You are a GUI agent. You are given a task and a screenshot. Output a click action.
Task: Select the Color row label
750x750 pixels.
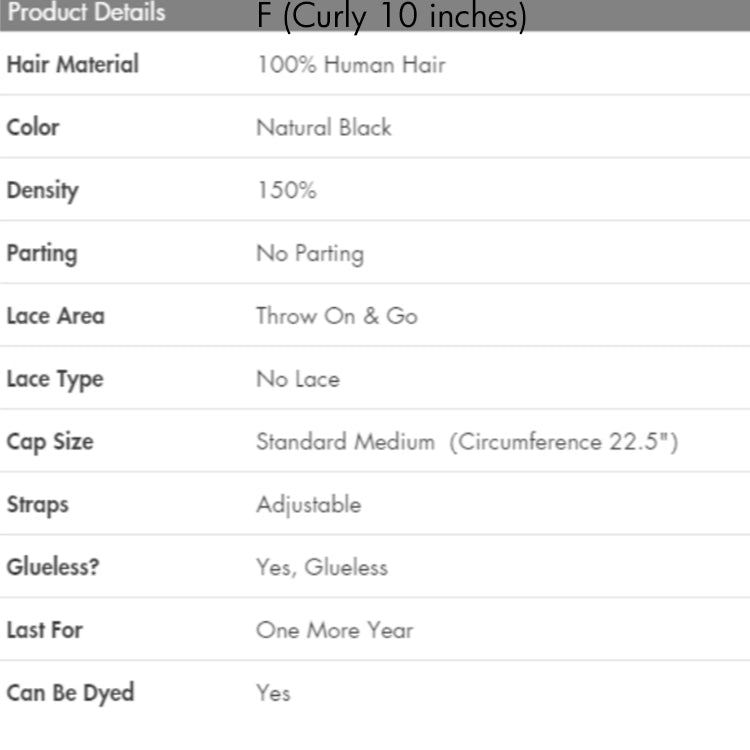(33, 127)
